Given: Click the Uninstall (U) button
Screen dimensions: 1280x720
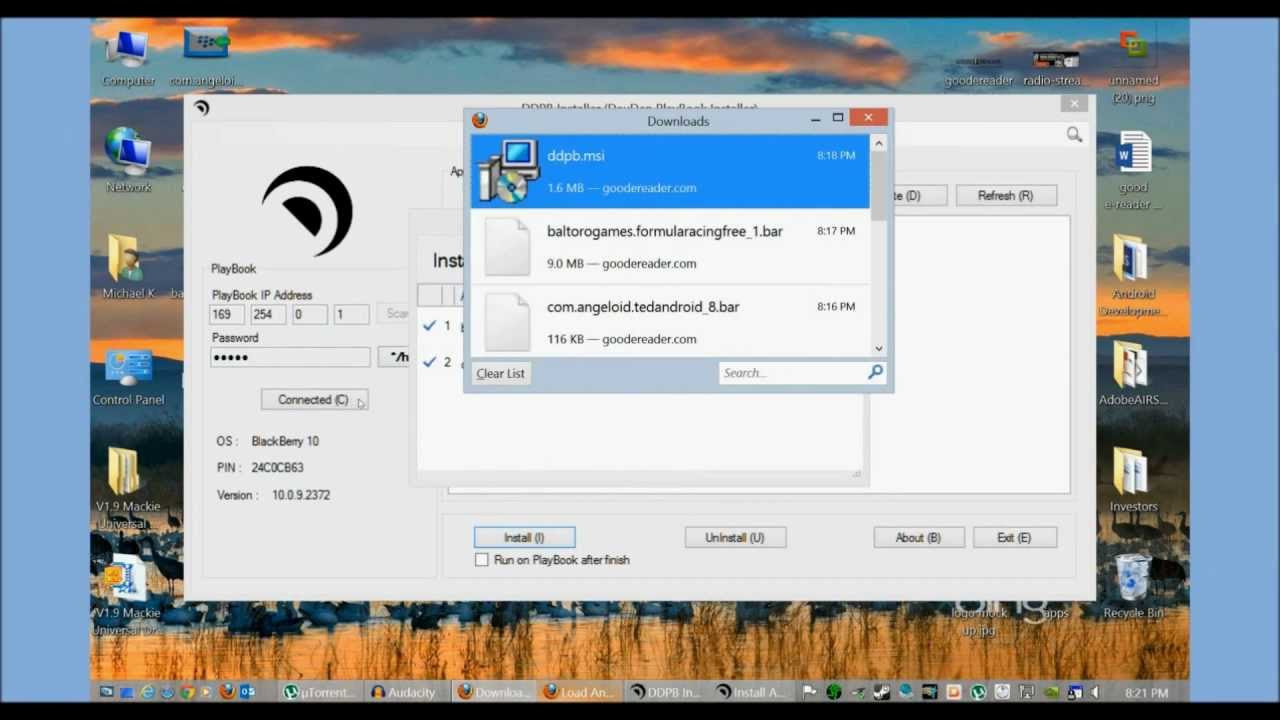Looking at the screenshot, I should tap(735, 538).
